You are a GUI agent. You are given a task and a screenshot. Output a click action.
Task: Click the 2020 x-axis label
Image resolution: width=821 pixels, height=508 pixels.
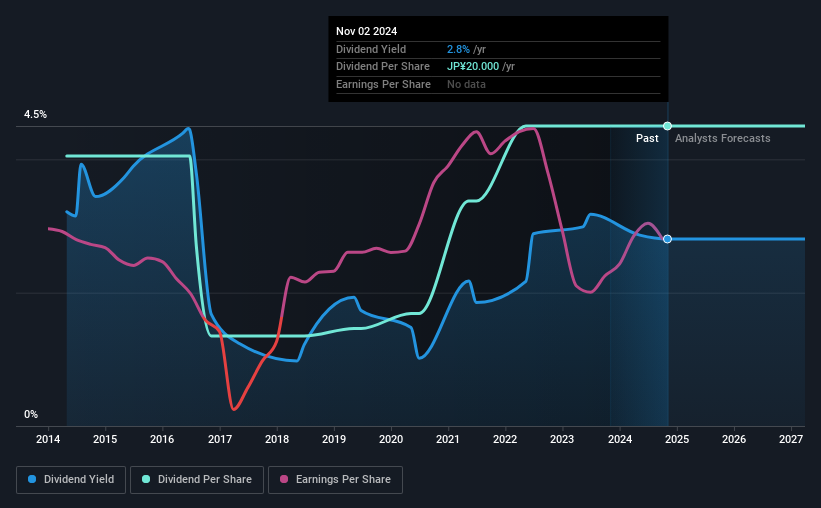pos(391,439)
